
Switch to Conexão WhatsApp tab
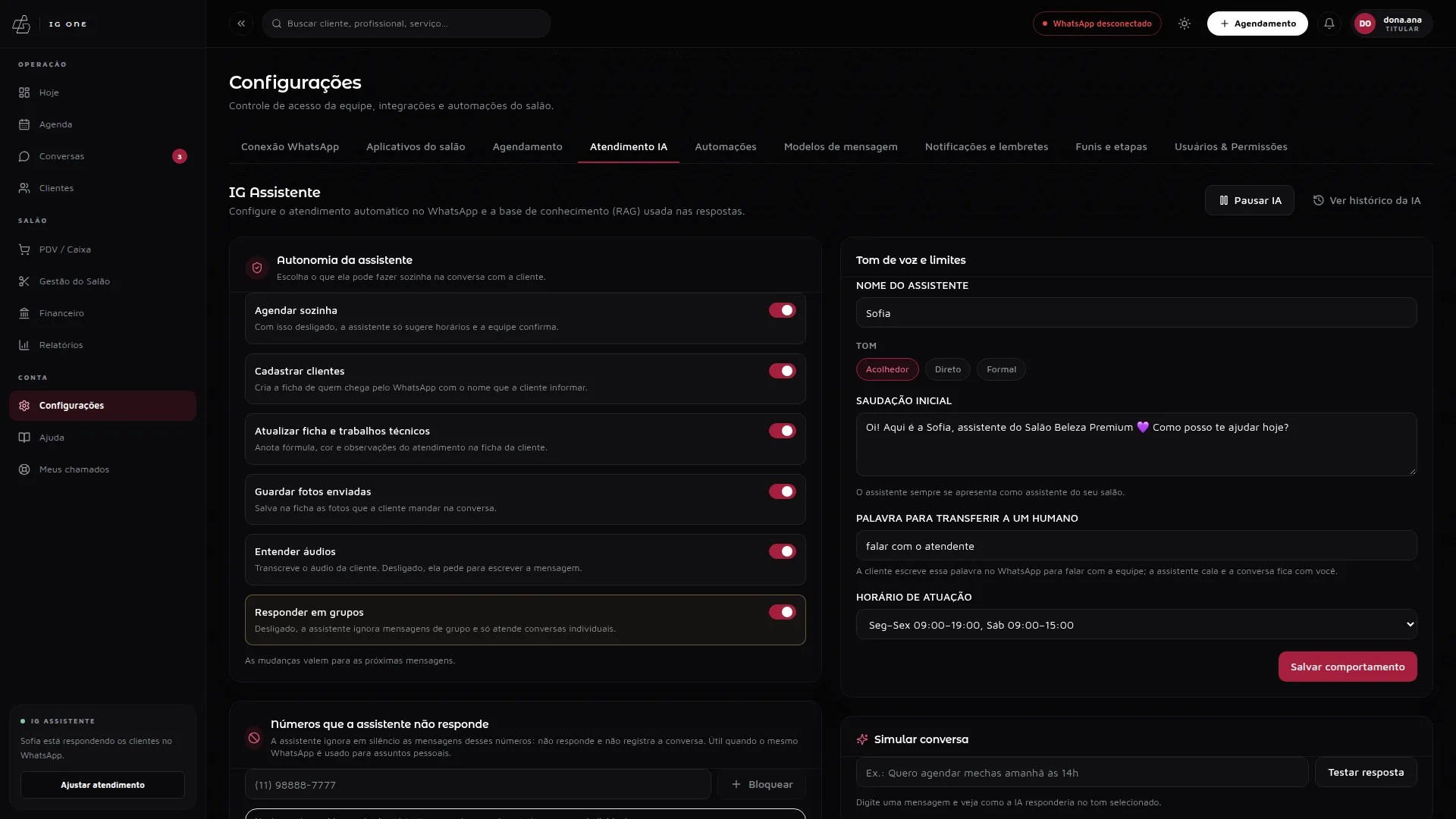tap(290, 146)
